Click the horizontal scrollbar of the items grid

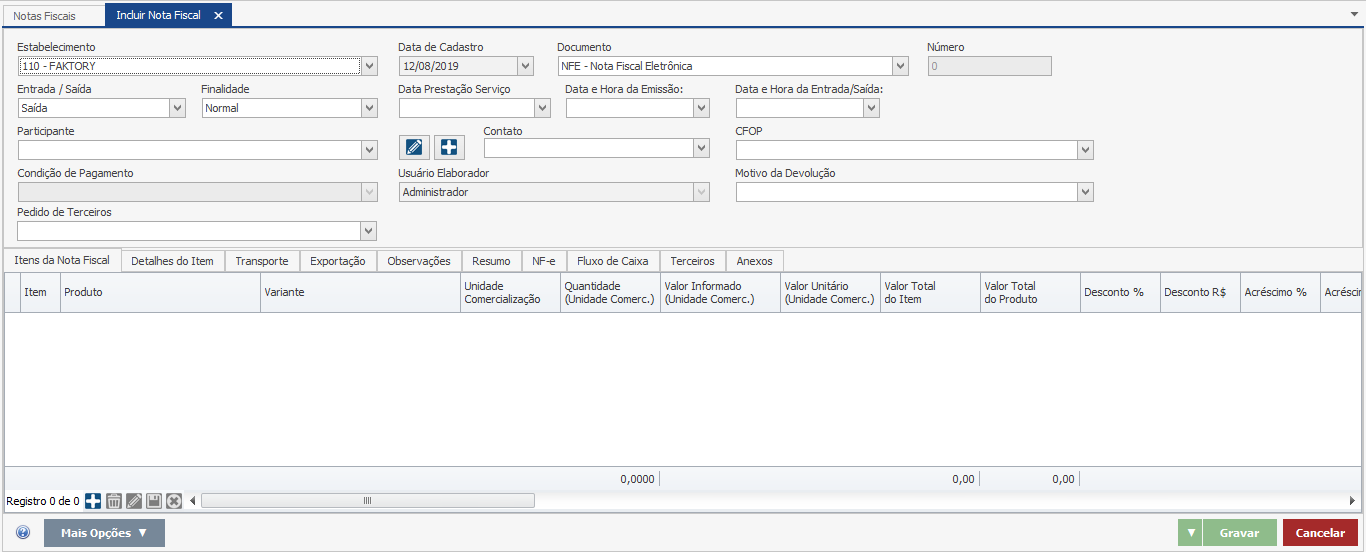click(367, 501)
